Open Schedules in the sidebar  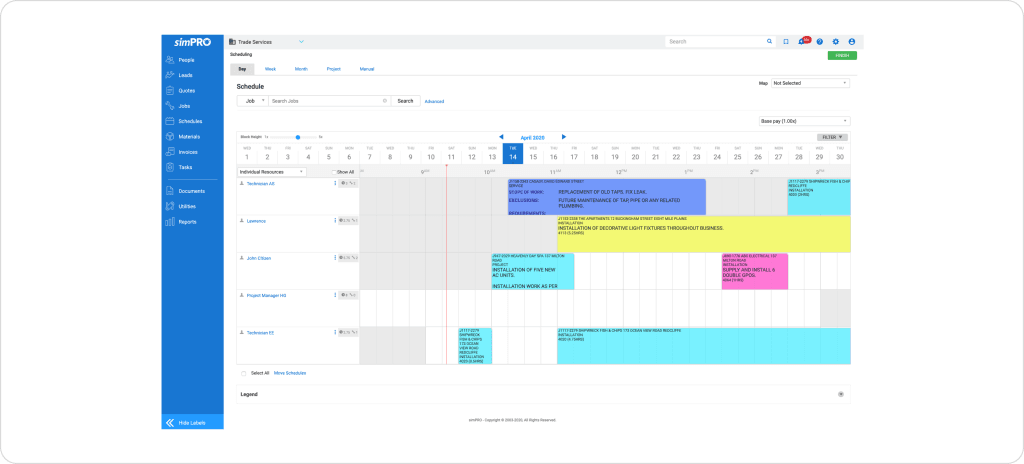click(192, 122)
